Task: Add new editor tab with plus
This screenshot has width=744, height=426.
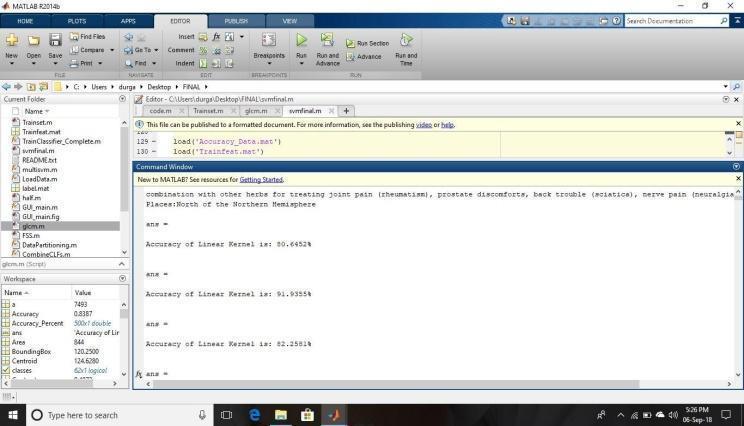Action: tap(346, 111)
